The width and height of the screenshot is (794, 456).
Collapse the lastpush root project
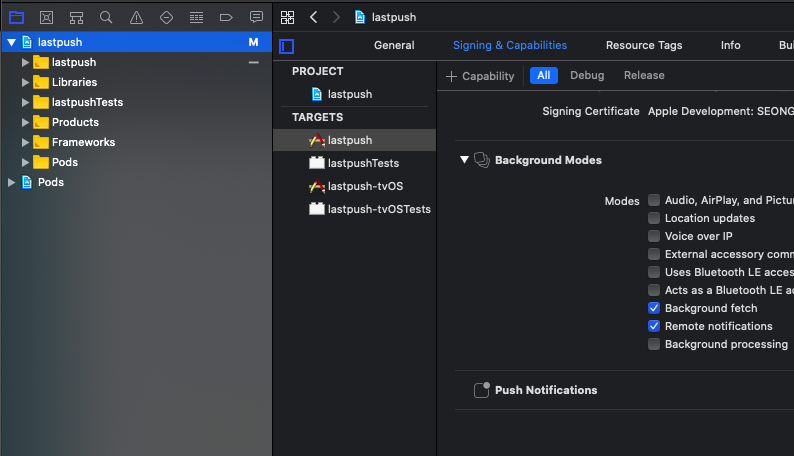point(11,43)
